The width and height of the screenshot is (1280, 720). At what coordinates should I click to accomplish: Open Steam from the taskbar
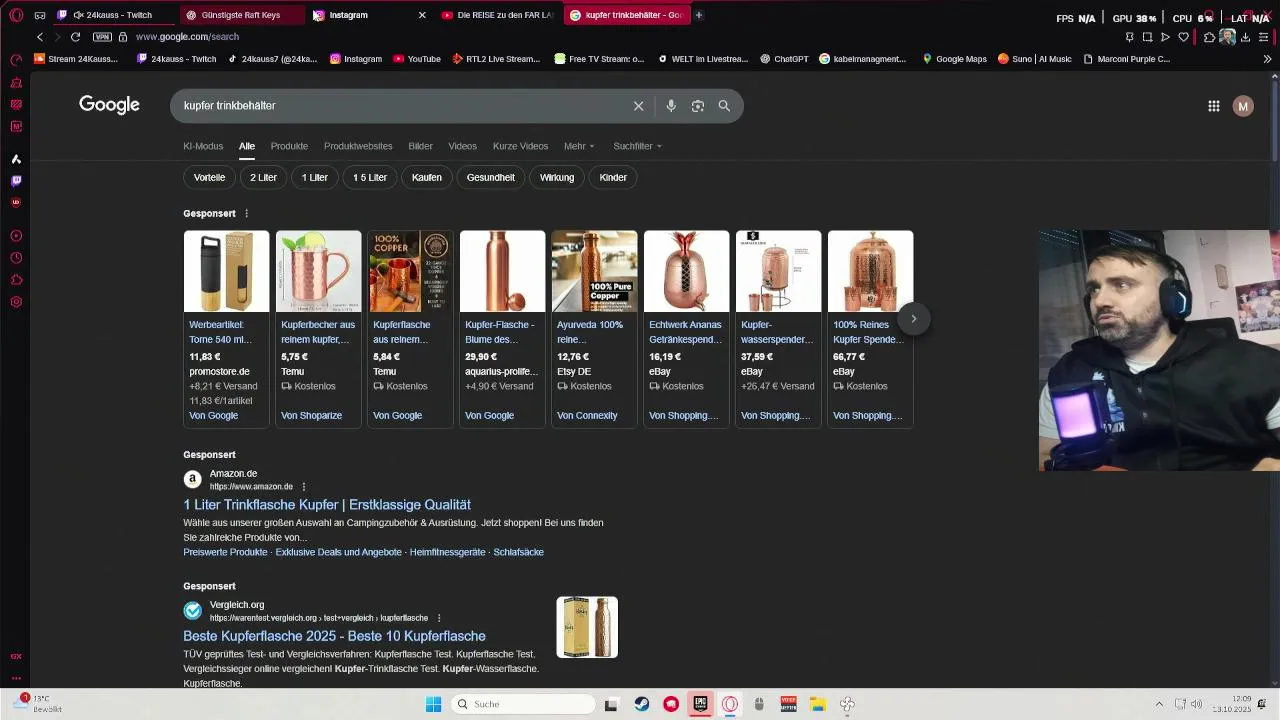tap(641, 704)
